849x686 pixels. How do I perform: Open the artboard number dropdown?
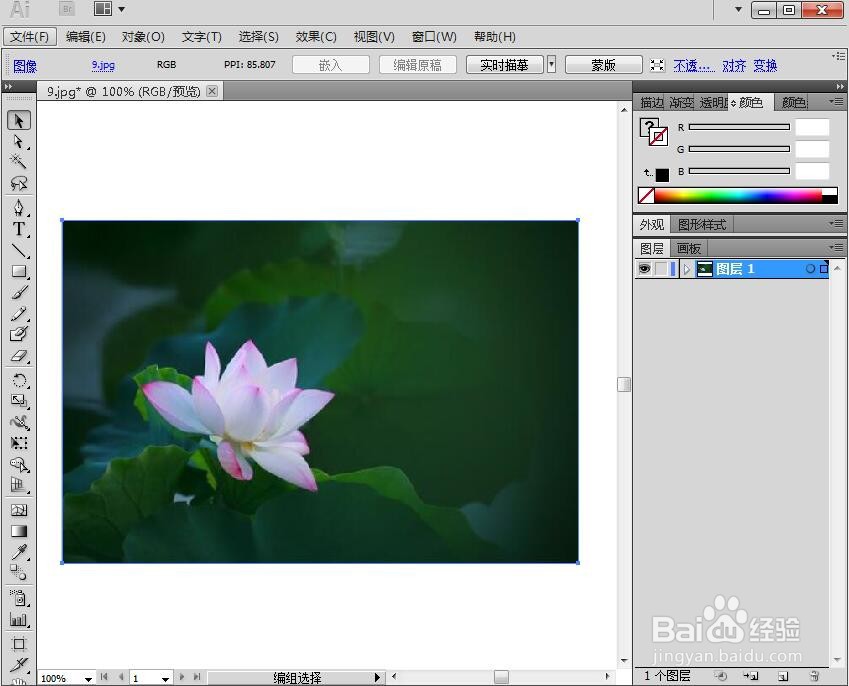[x=165, y=678]
